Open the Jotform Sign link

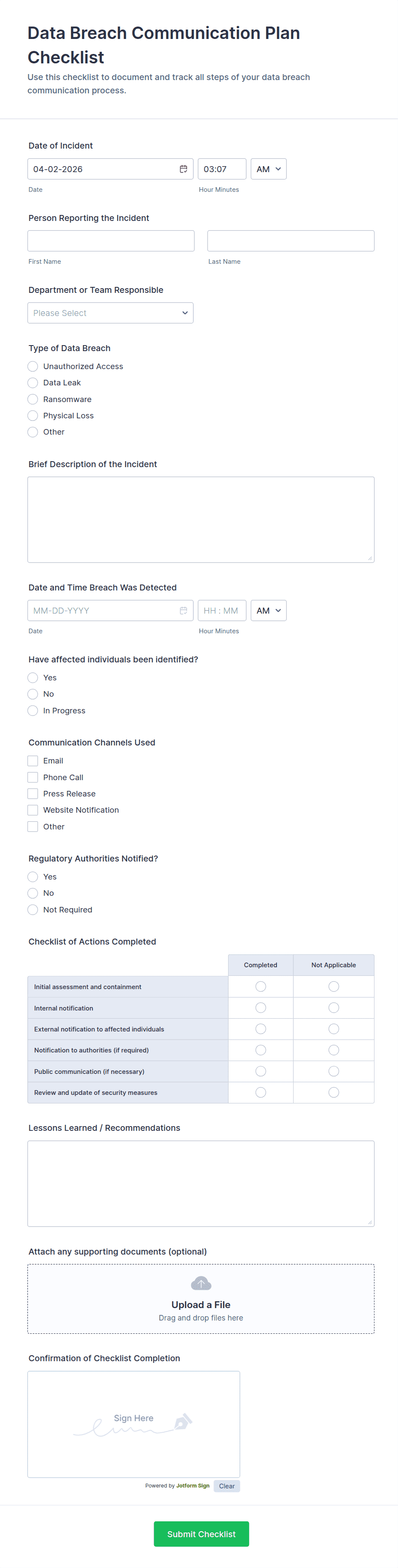click(x=192, y=1486)
